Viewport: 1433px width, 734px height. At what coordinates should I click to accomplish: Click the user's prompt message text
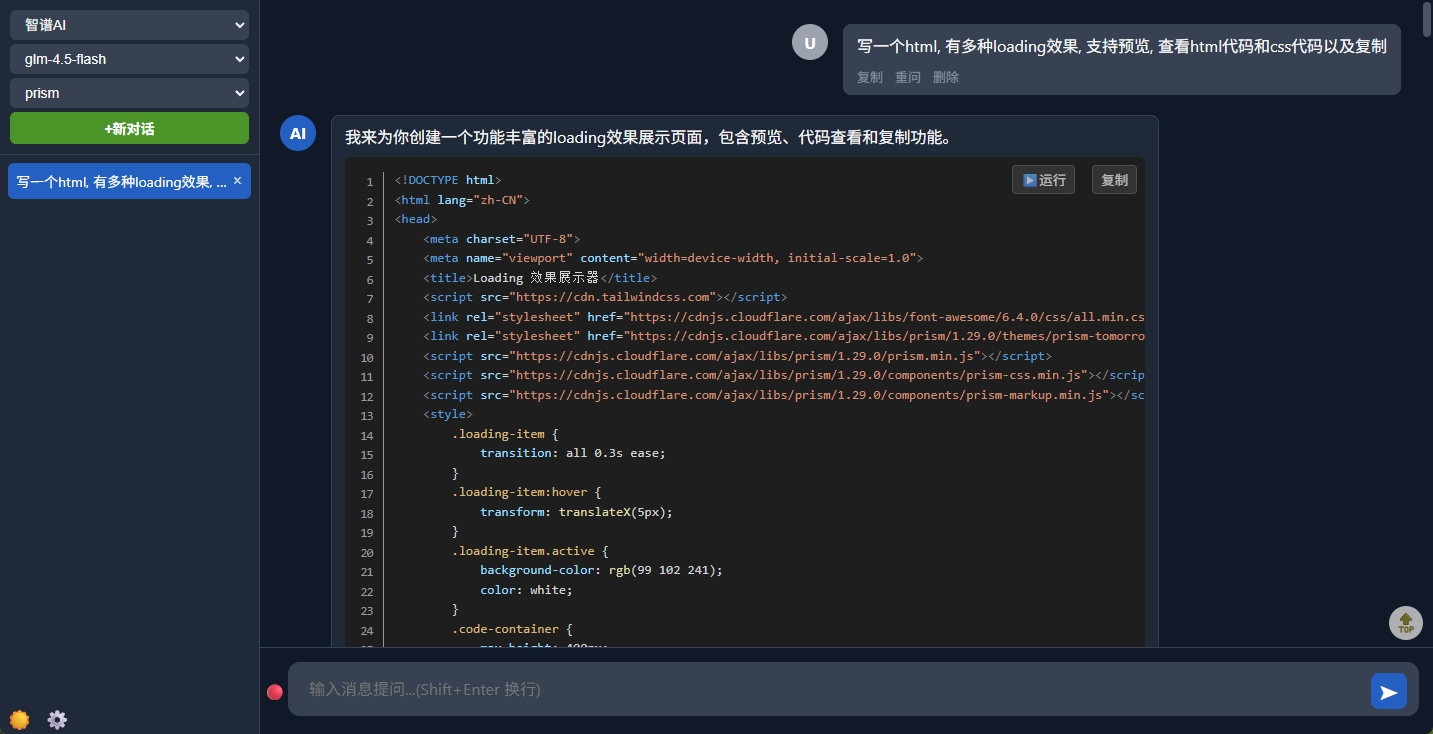1121,45
